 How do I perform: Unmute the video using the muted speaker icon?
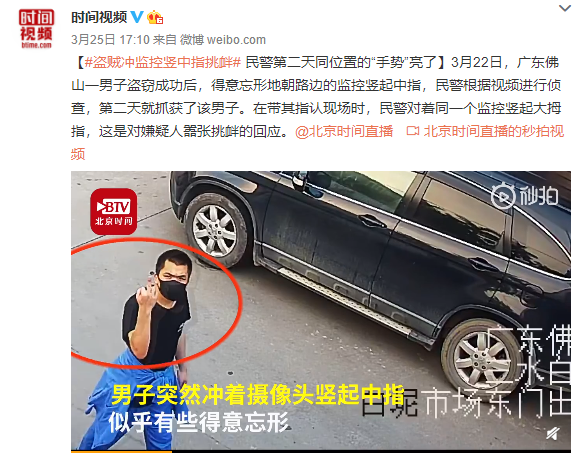[x=552, y=434]
